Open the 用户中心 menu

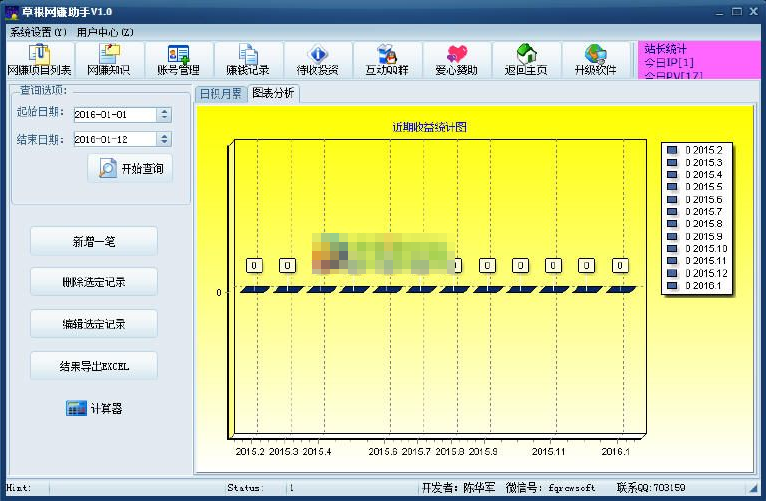pos(105,32)
